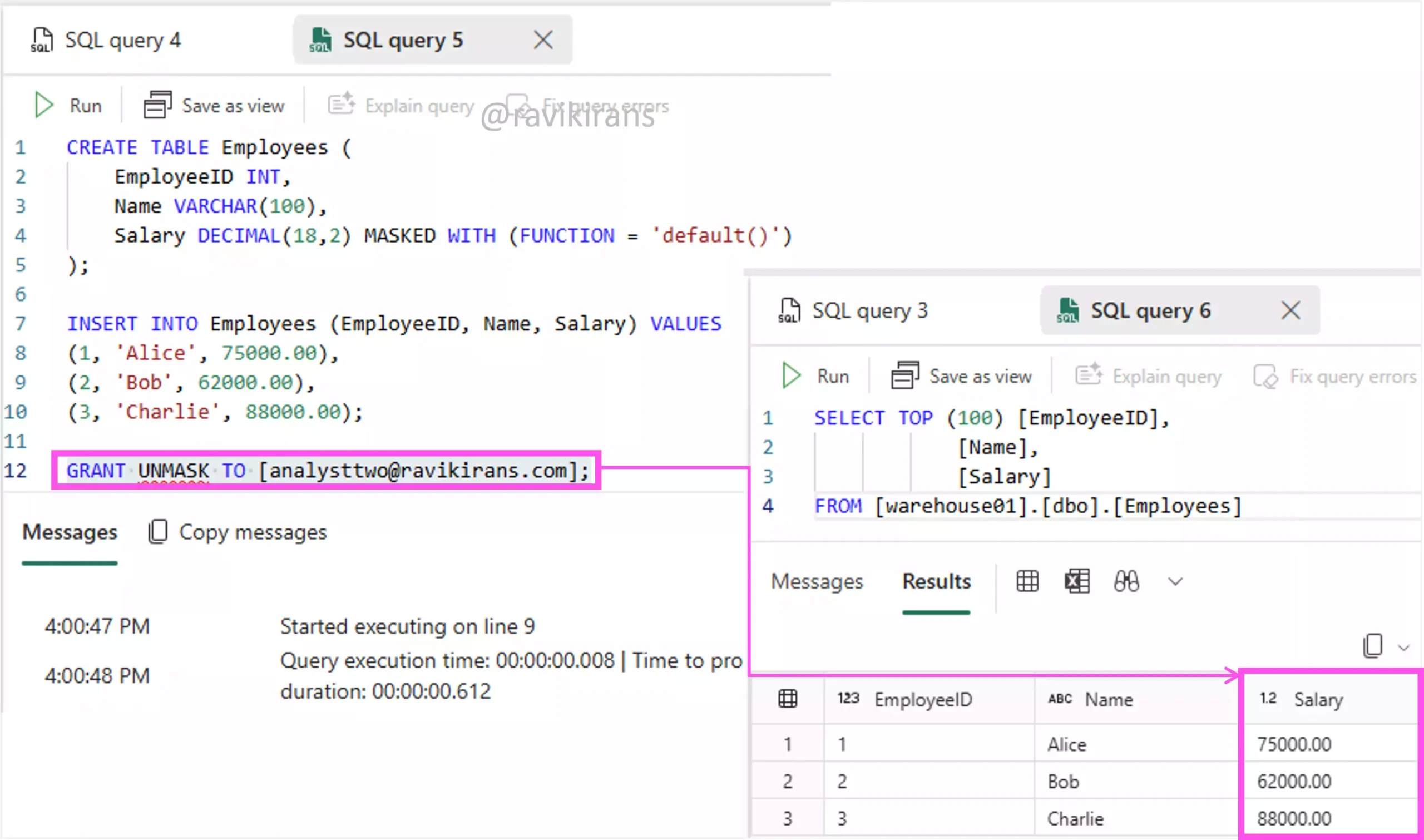Viewport: 1424px width, 840px height.
Task: Click SQL file icon on query 3 tab
Action: (789, 311)
